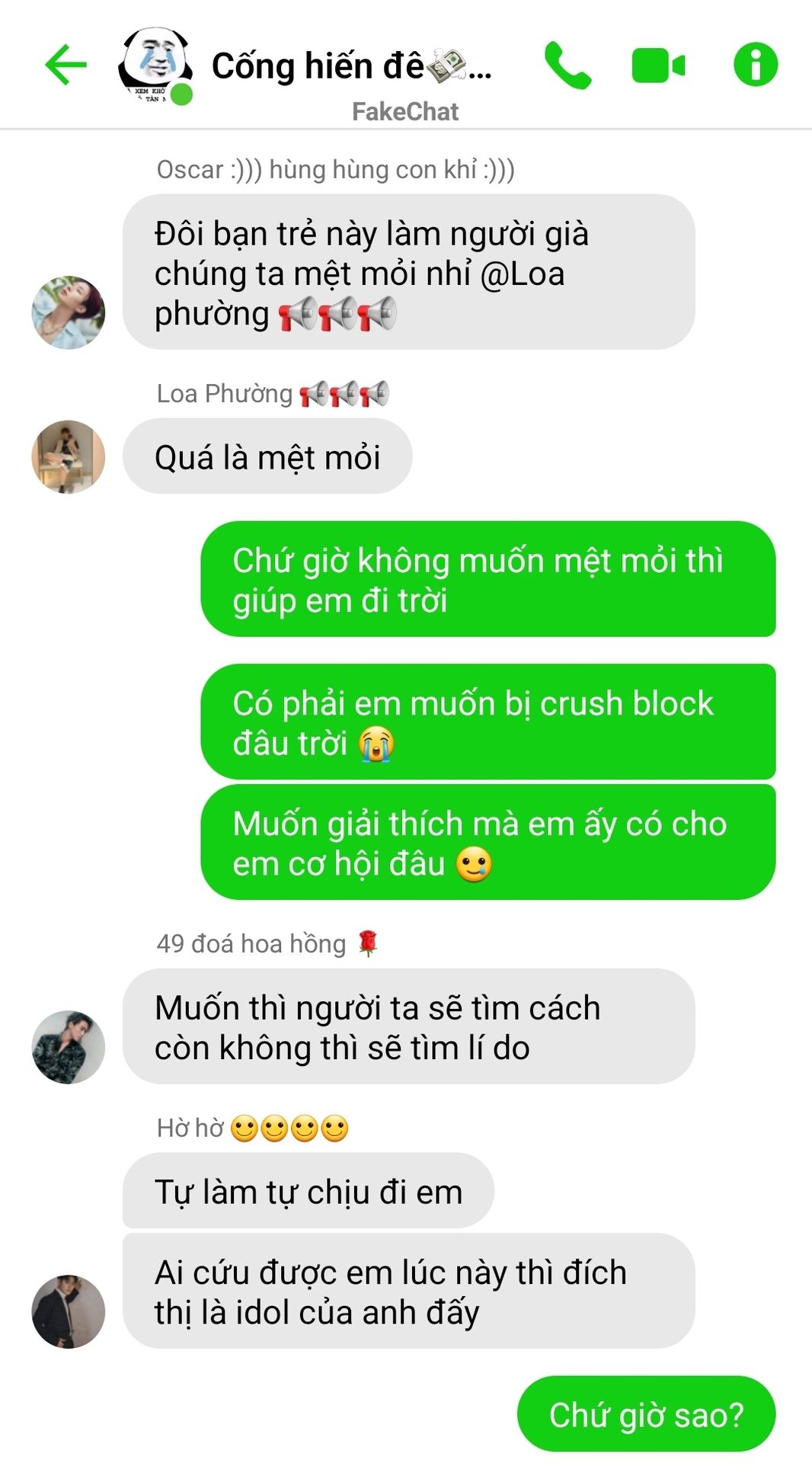812x1463 pixels.
Task: Tap the FakeChat label under the title
Action: click(405, 112)
